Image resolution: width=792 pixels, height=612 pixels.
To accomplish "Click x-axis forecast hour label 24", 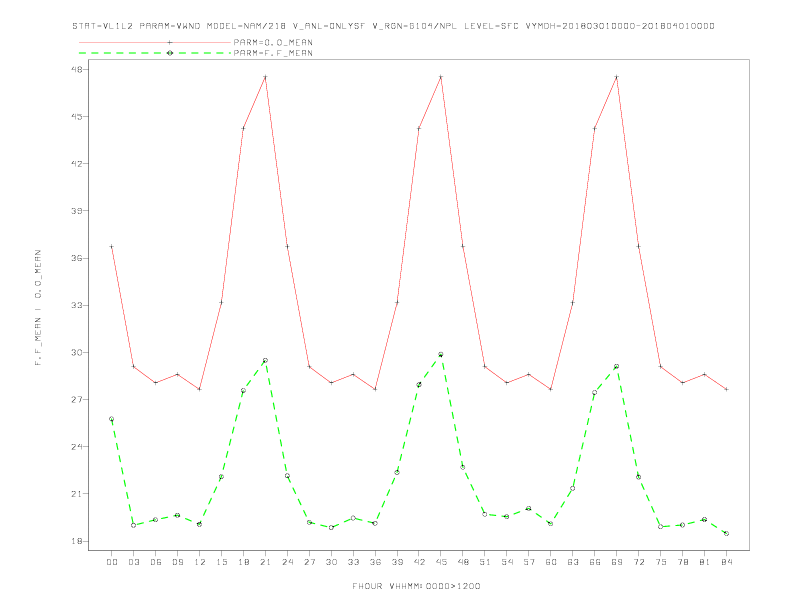I will click(287, 562).
